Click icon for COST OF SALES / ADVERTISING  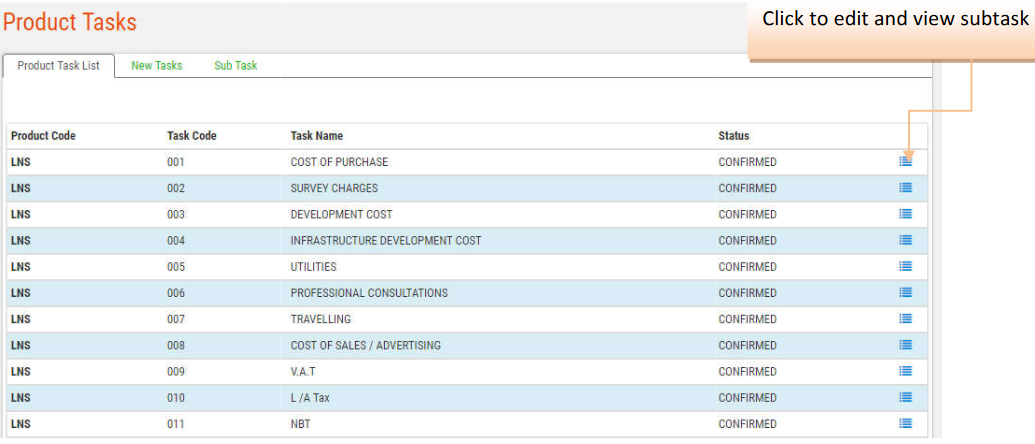[905, 345]
